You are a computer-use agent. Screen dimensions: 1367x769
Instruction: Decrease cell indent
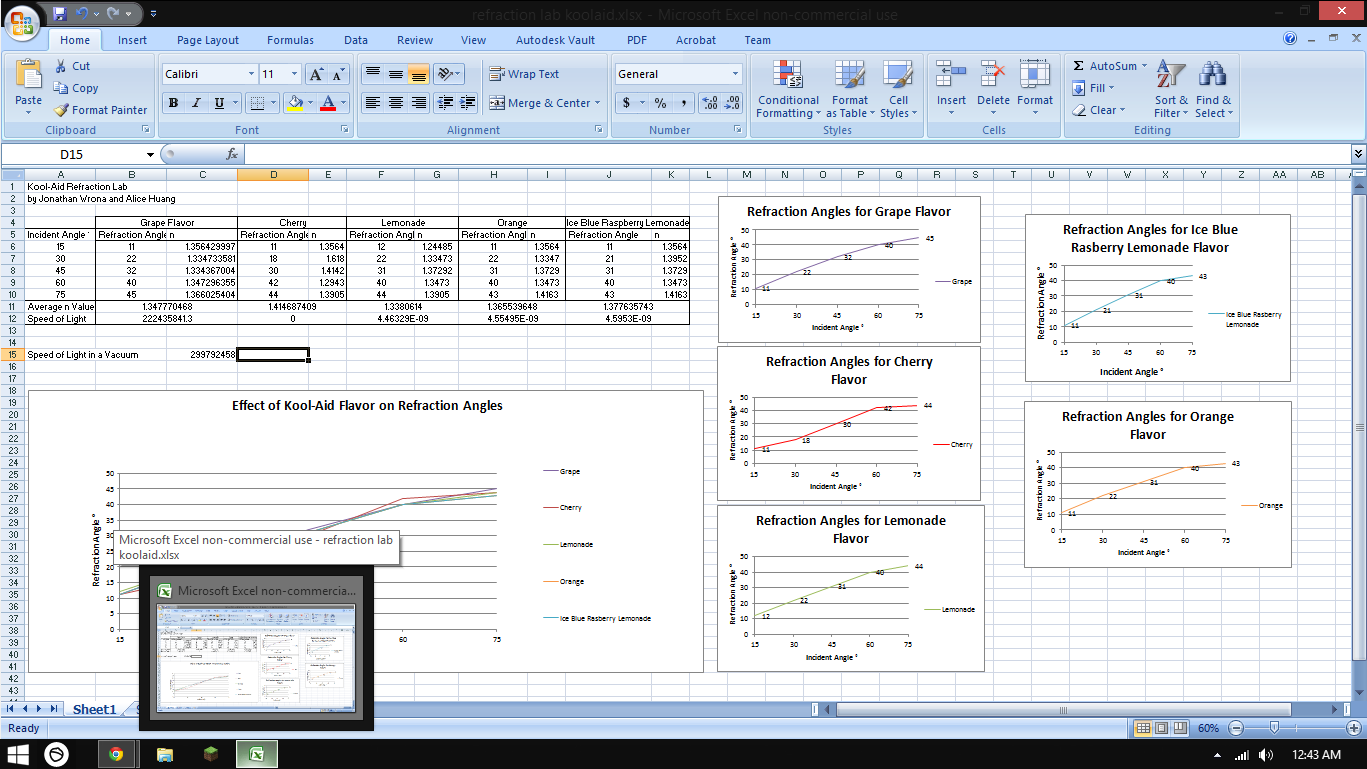pyautogui.click(x=445, y=103)
